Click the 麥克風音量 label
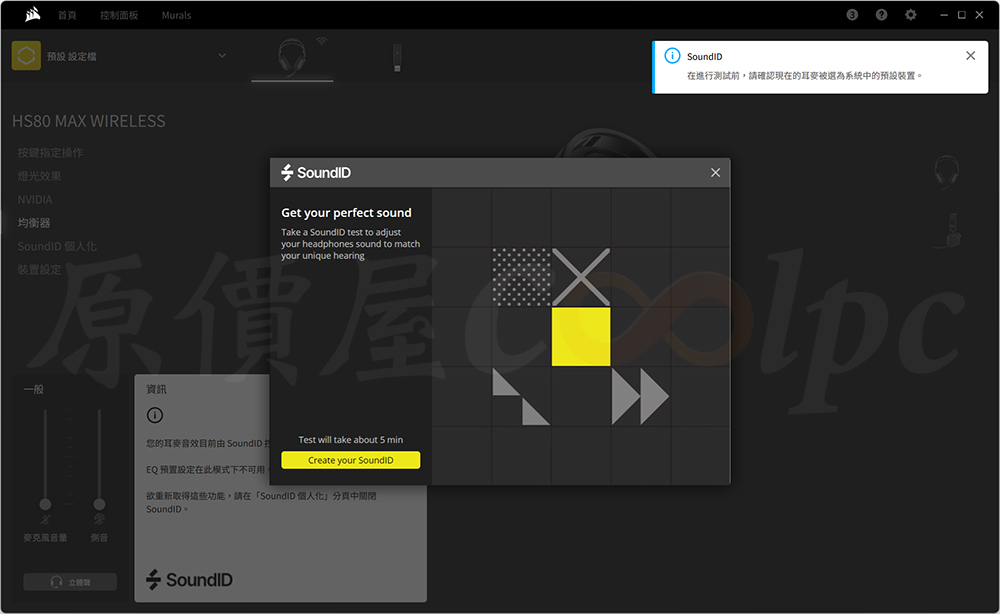 tap(45, 538)
